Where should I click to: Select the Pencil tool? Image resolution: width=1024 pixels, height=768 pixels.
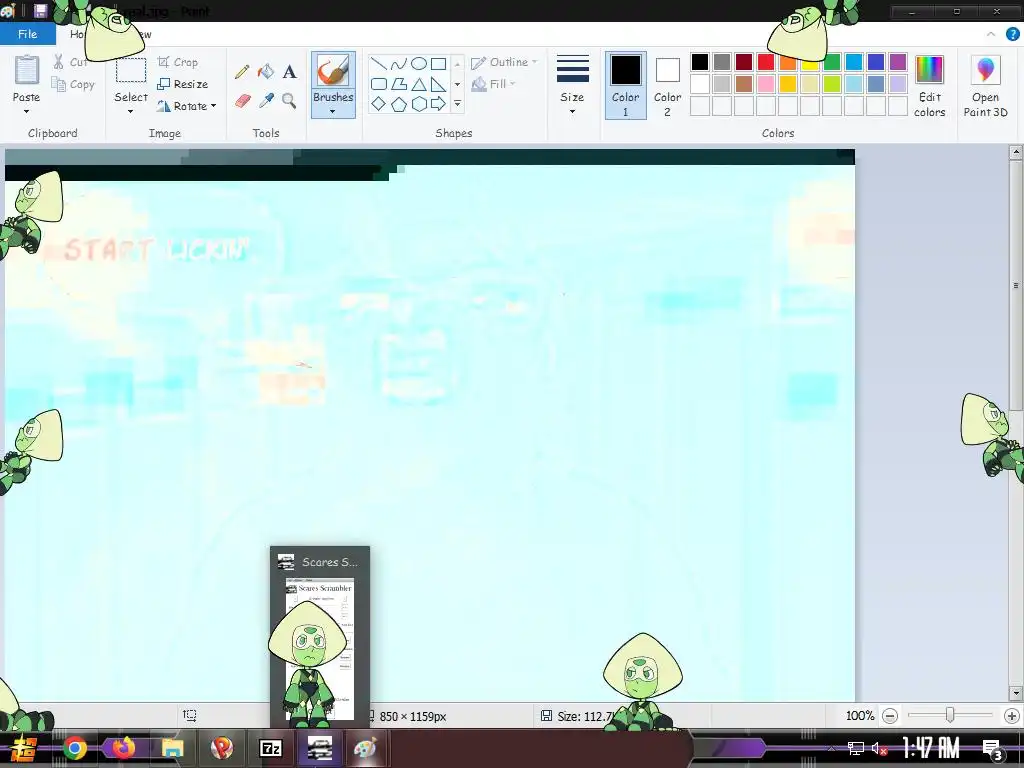pyautogui.click(x=242, y=71)
